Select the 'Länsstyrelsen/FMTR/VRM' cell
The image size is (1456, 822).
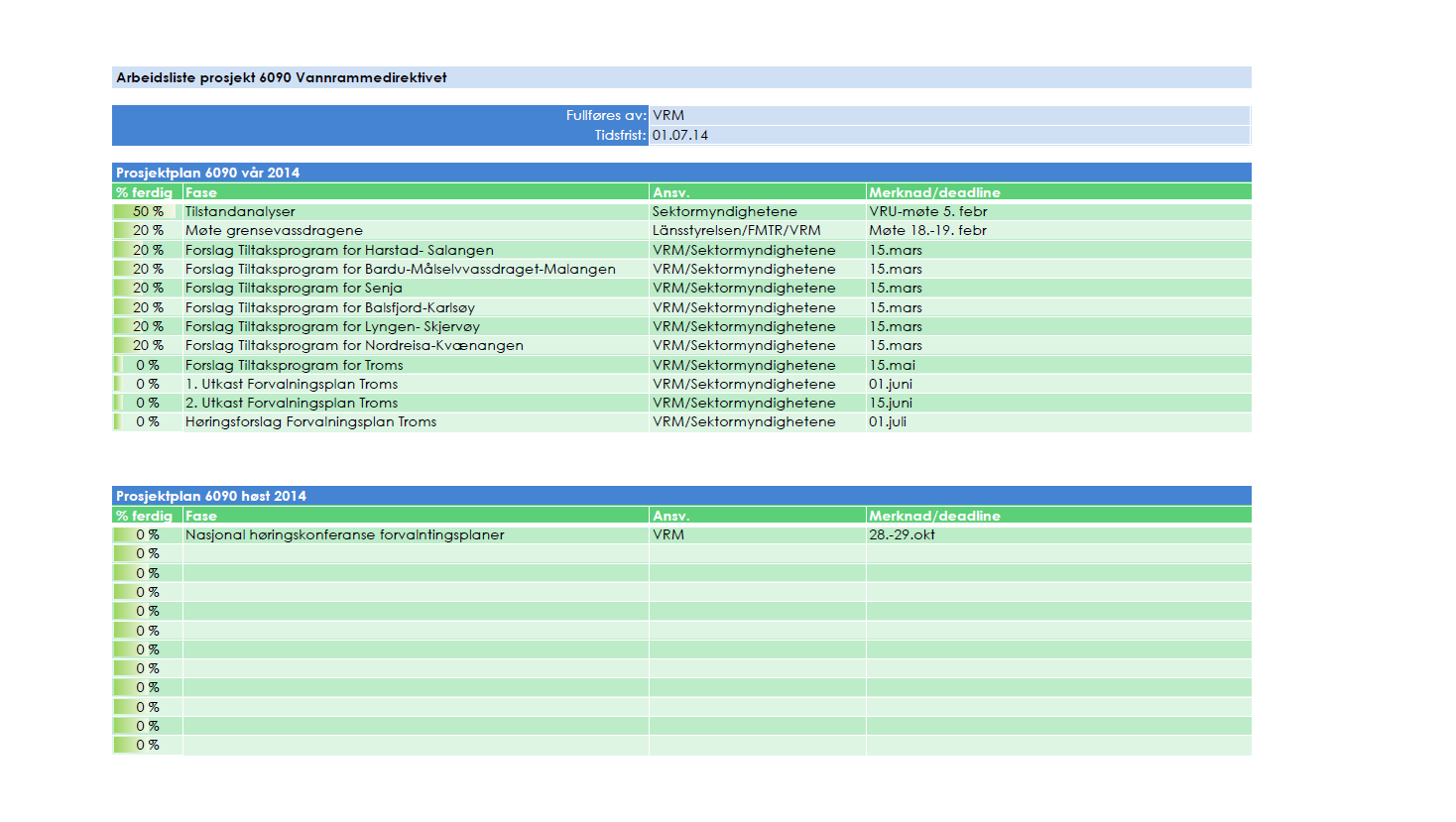click(x=758, y=230)
